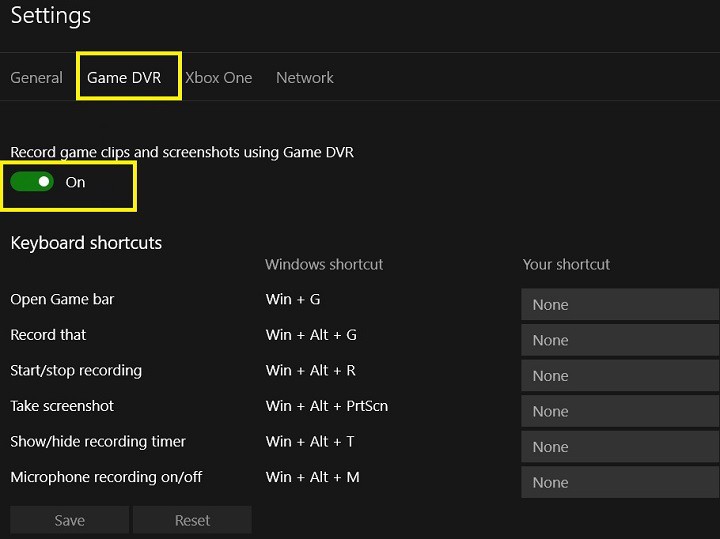This screenshot has width=720, height=539.
Task: Click the Win + Alt + R text
Action: coord(311,371)
